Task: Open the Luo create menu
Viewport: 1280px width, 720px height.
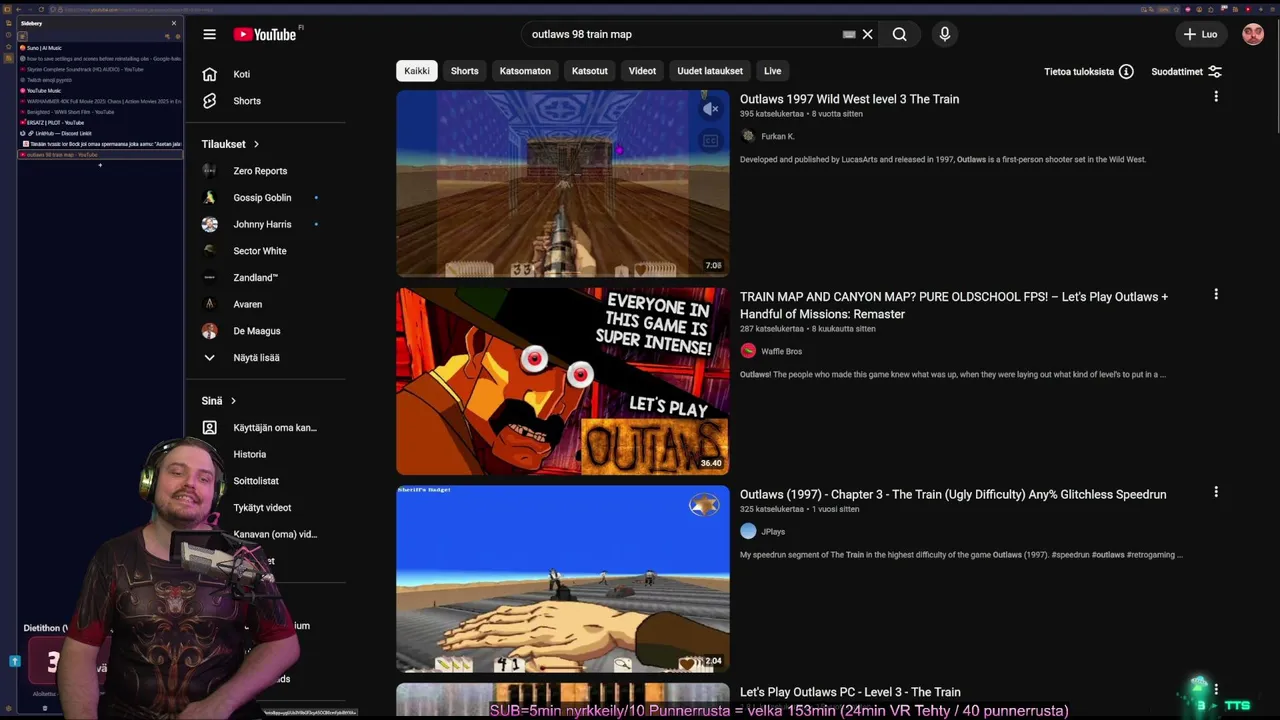Action: pos(1200,34)
